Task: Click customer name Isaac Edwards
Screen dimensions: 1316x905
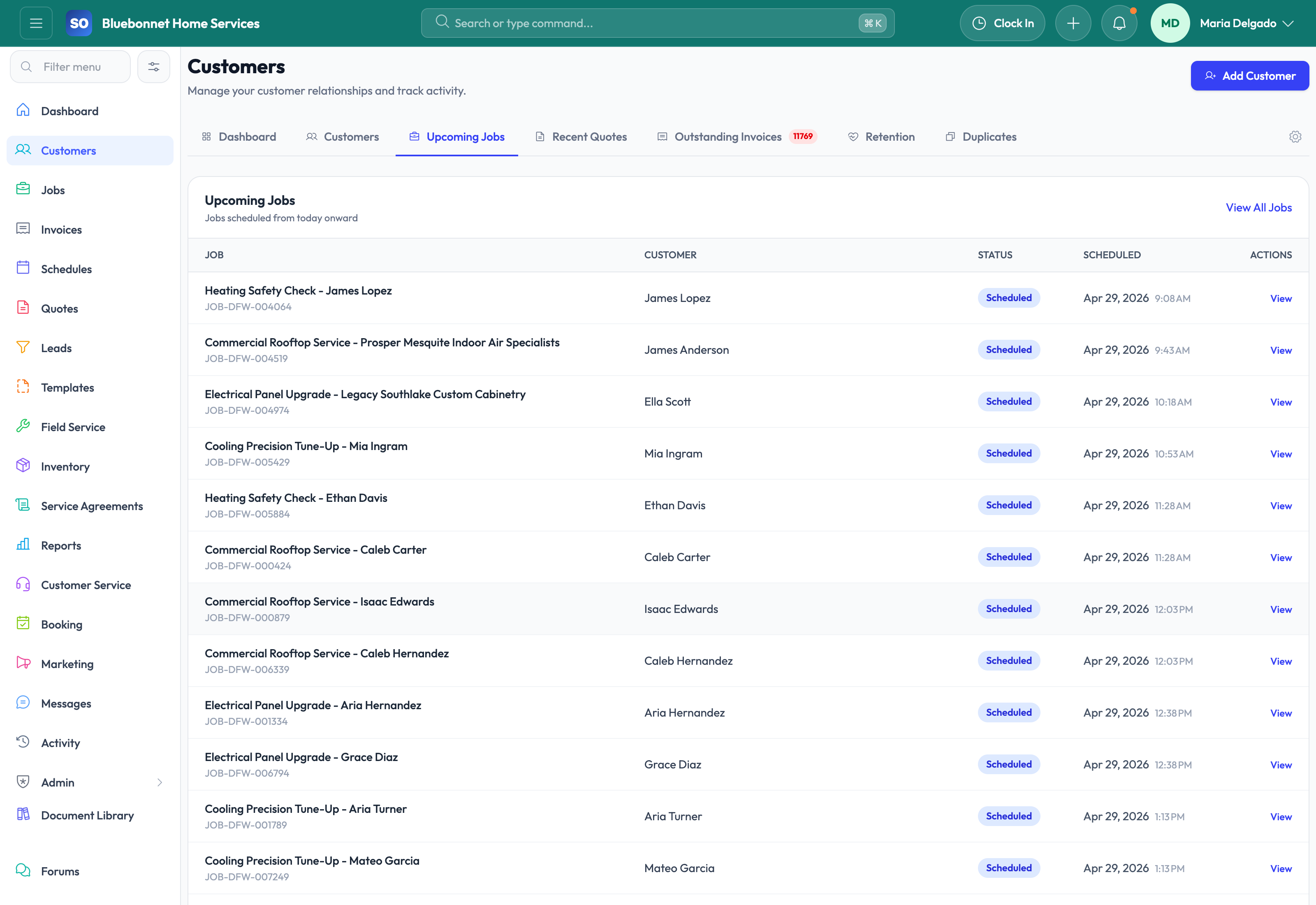Action: point(681,609)
